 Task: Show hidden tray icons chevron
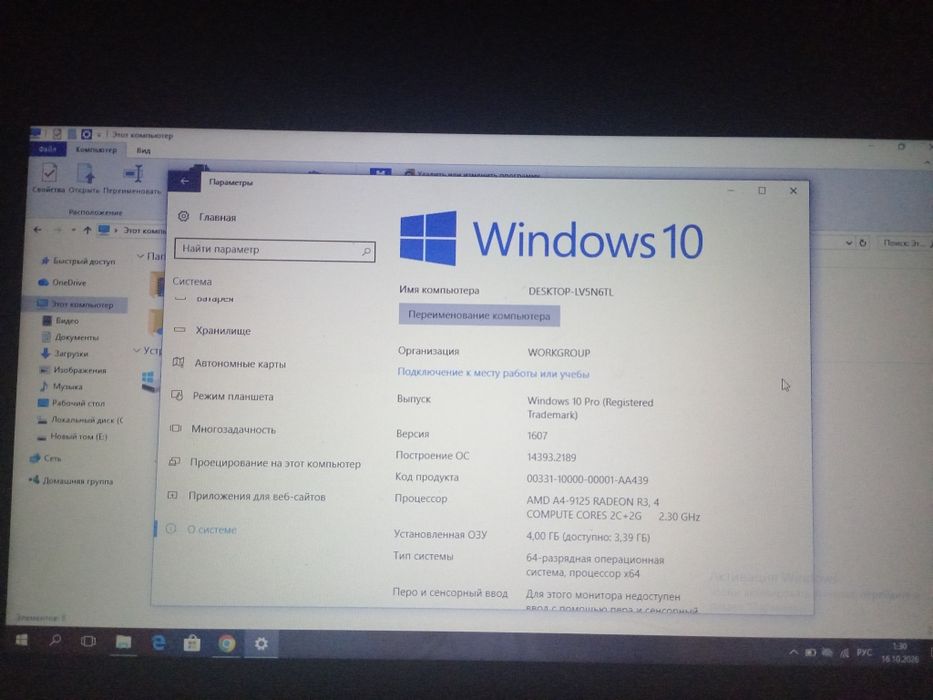point(793,652)
